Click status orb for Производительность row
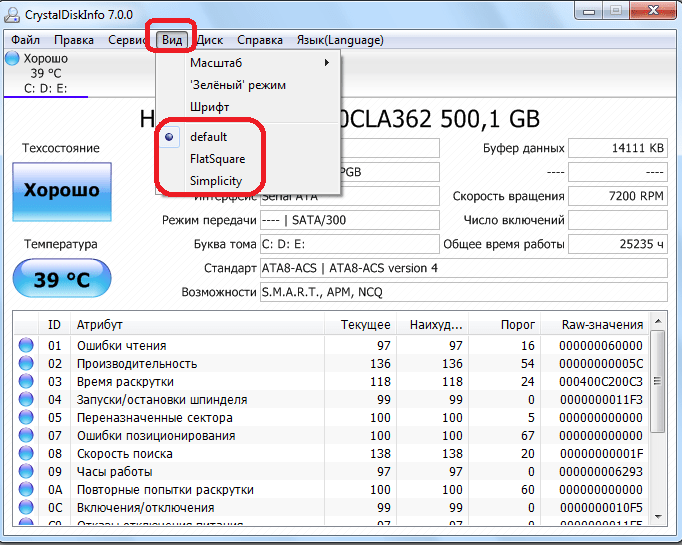Image resolution: width=682 pixels, height=545 pixels. point(26,363)
